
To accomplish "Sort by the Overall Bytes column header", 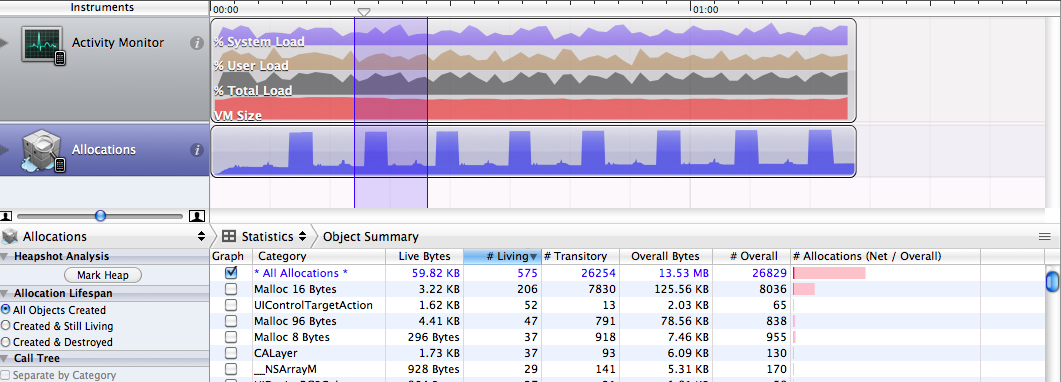I will (x=666, y=256).
